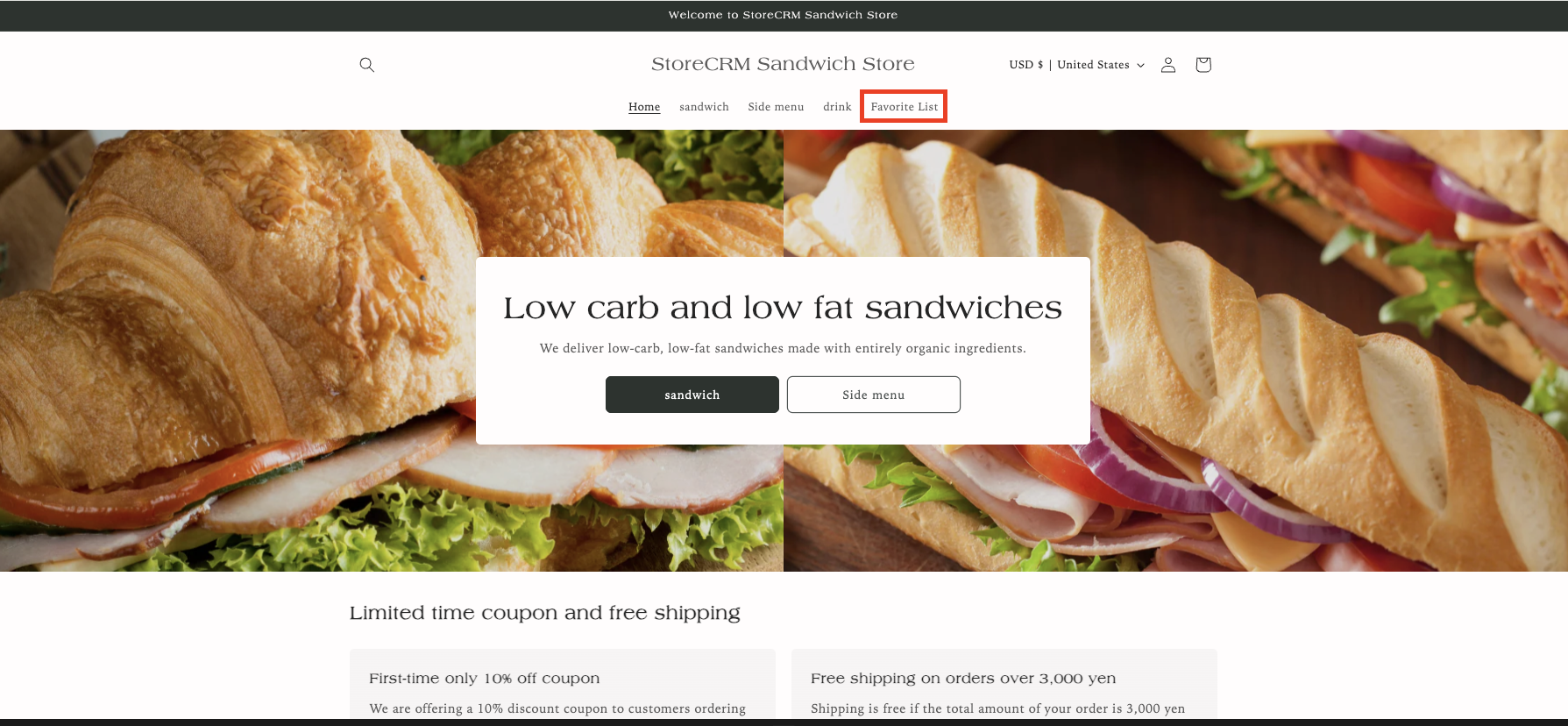Click the welcome announcement bar text
Viewport: 1568px width, 726px height.
pos(783,15)
